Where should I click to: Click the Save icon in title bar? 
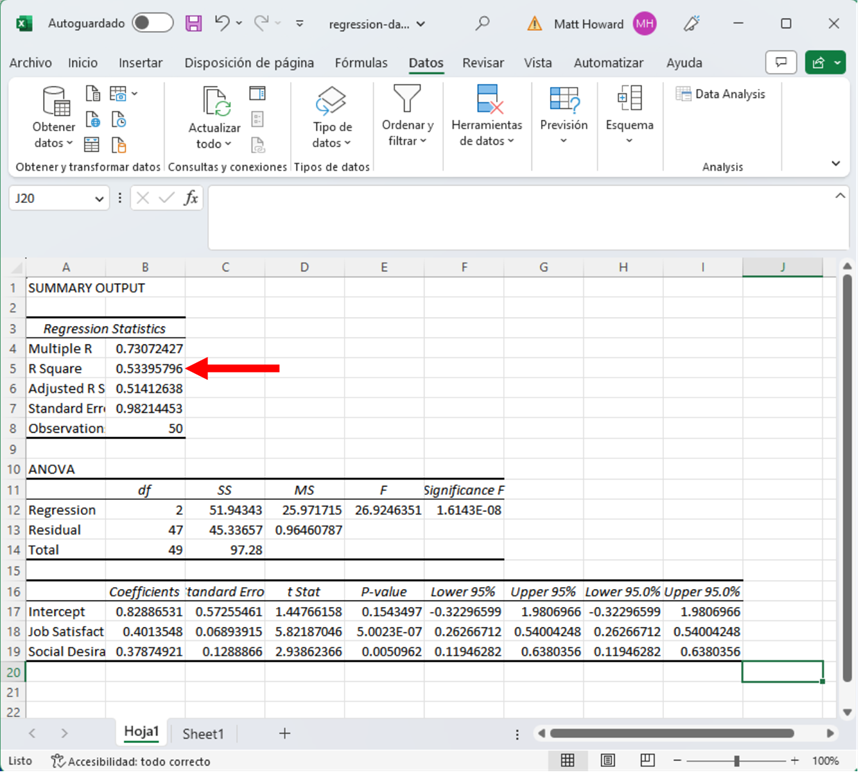[194, 23]
